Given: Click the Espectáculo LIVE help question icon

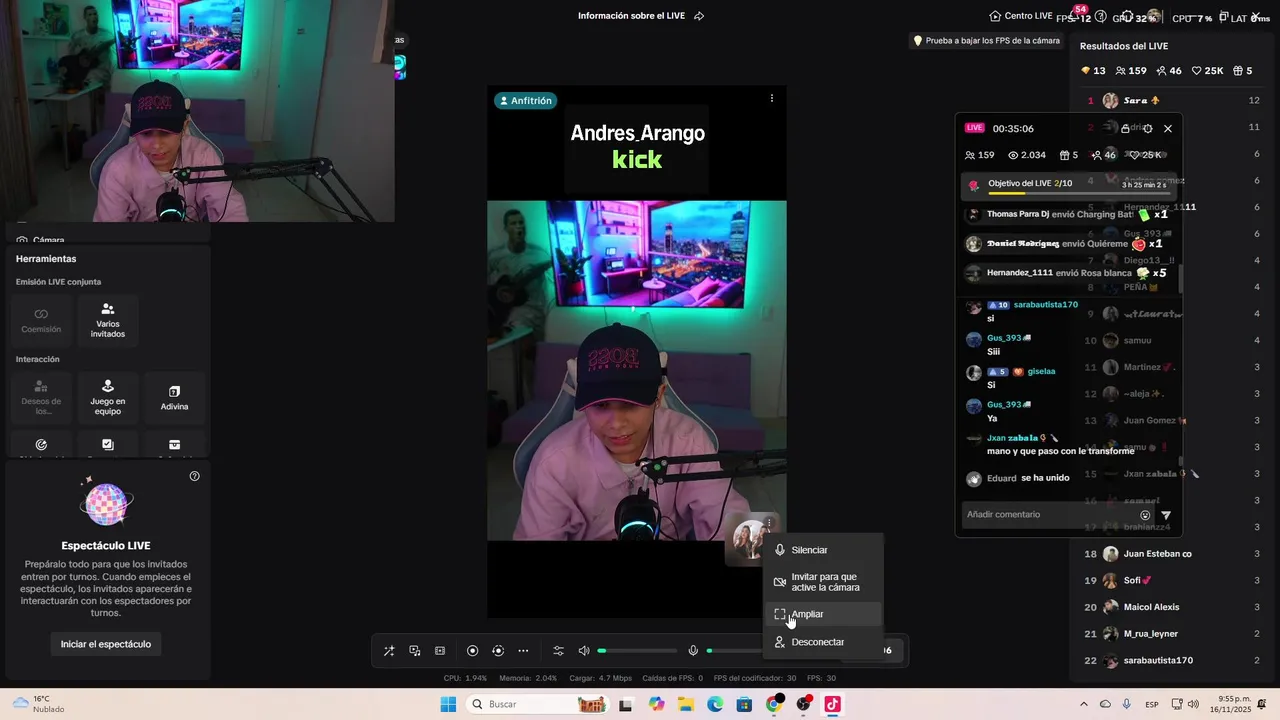Looking at the screenshot, I should click(194, 476).
